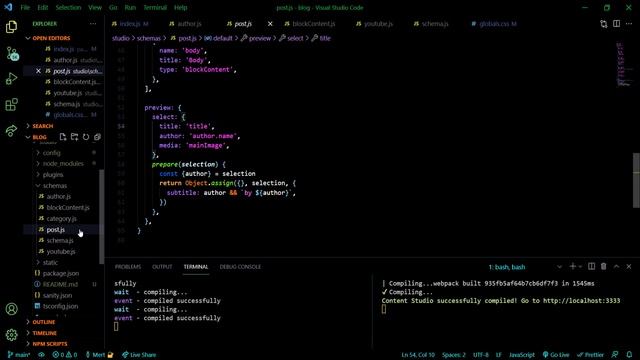640x360 pixels.
Task: Switch to the PROBLEMS panel tab
Action: 128,267
